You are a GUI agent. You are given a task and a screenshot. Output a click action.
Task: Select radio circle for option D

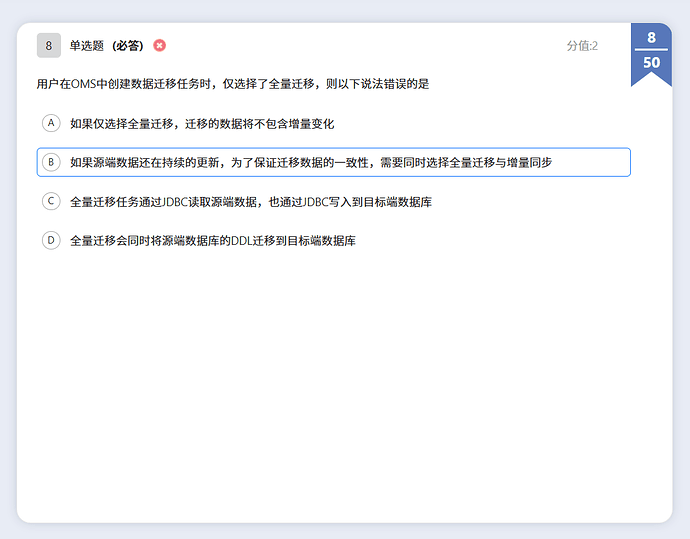coord(51,240)
